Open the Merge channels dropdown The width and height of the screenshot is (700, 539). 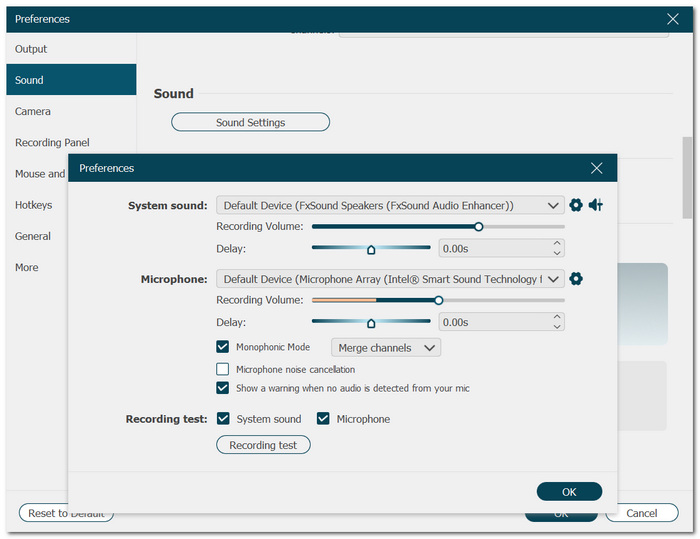click(386, 348)
